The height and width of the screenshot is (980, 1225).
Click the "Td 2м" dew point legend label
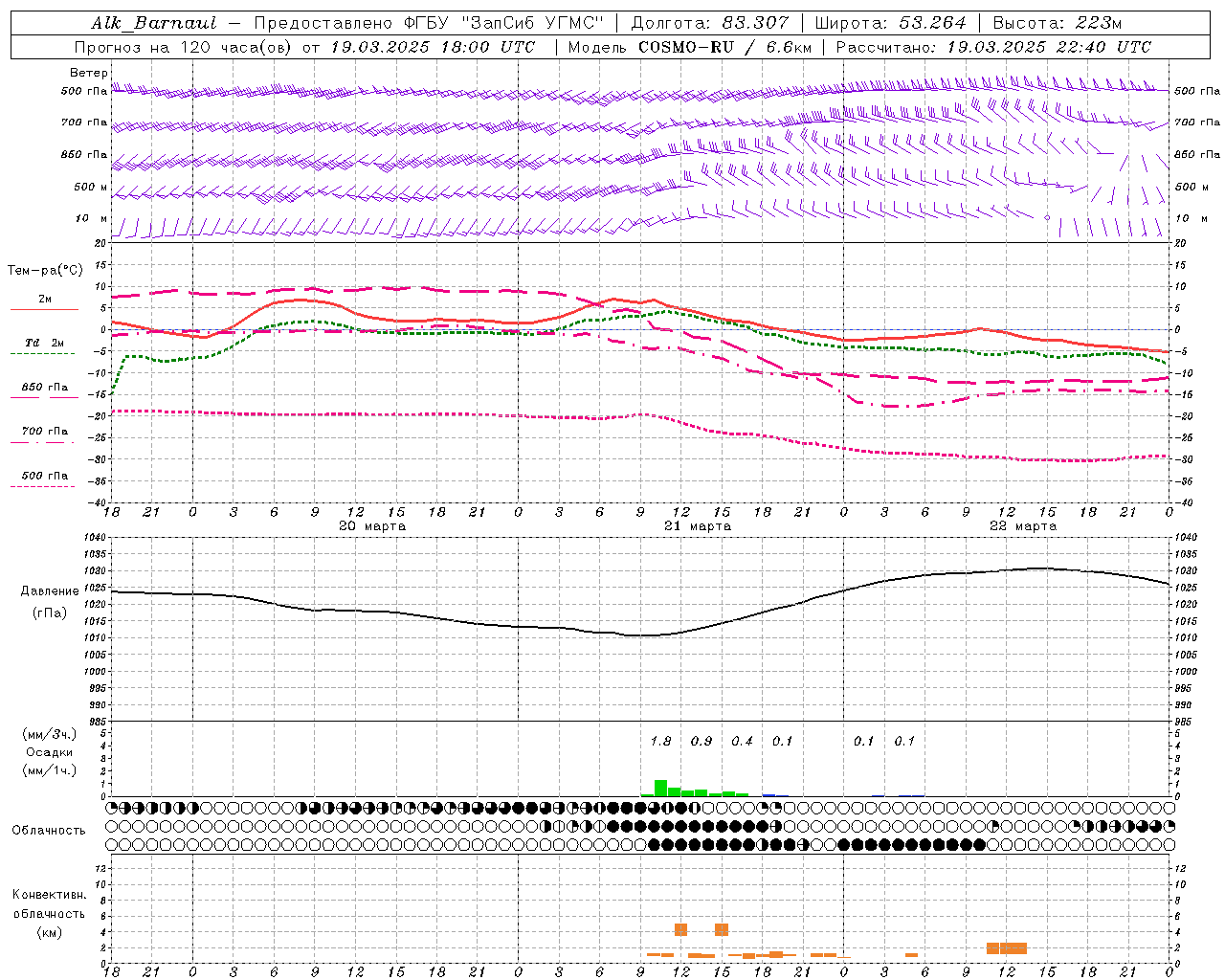point(45,343)
